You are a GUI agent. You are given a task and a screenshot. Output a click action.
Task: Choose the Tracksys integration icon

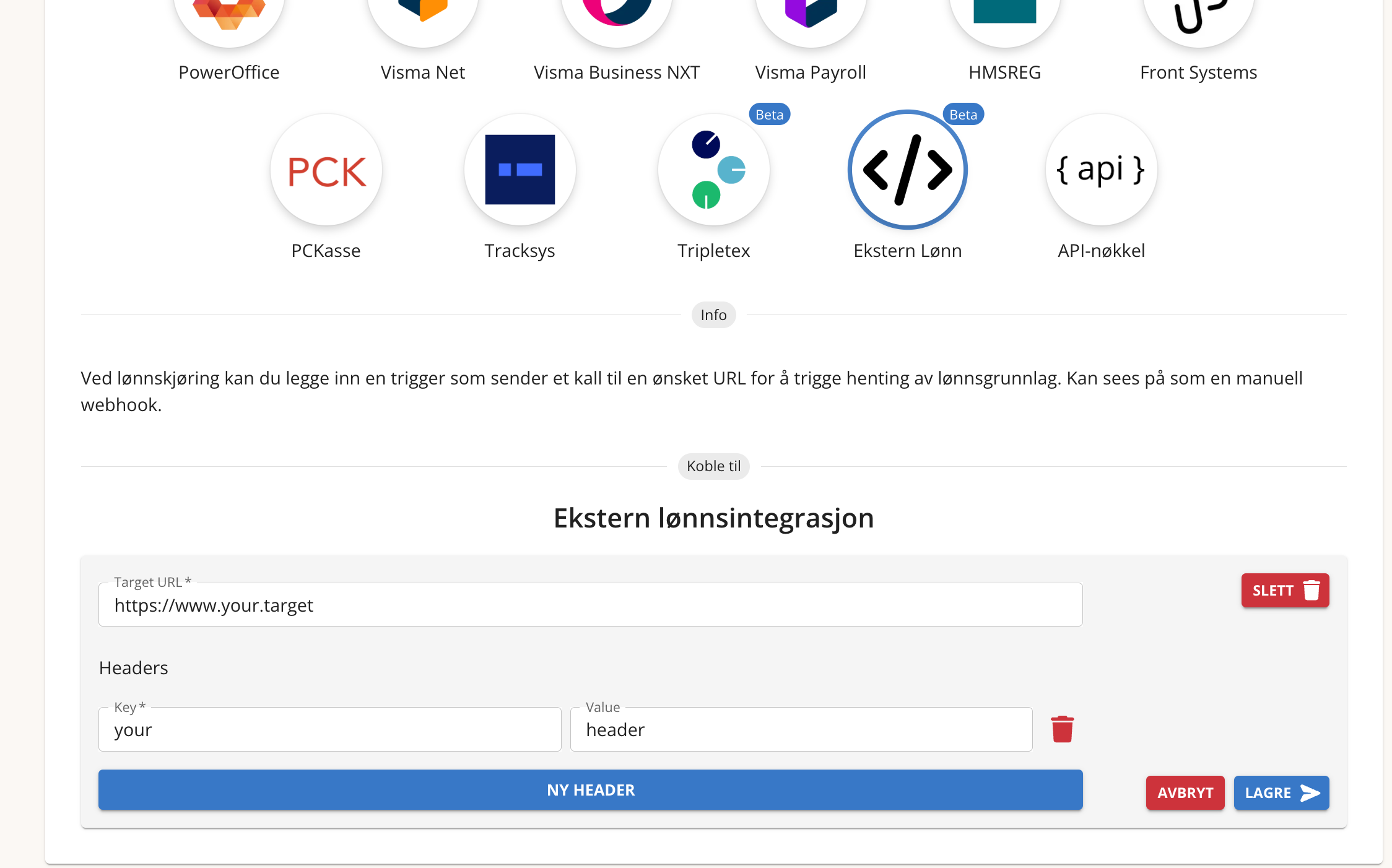coord(520,170)
